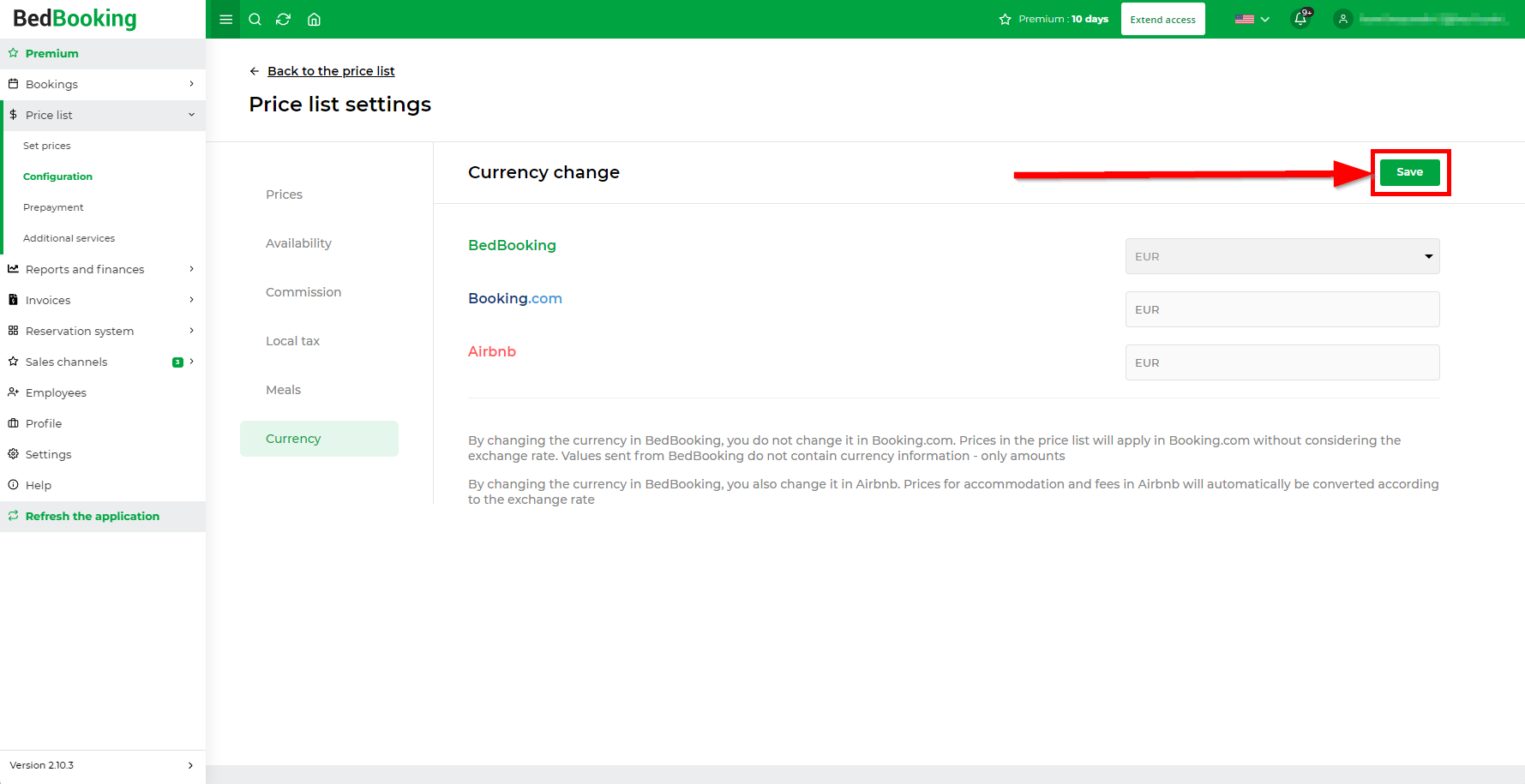Open Additional services submenu item
The width and height of the screenshot is (1525, 784).
(x=69, y=238)
